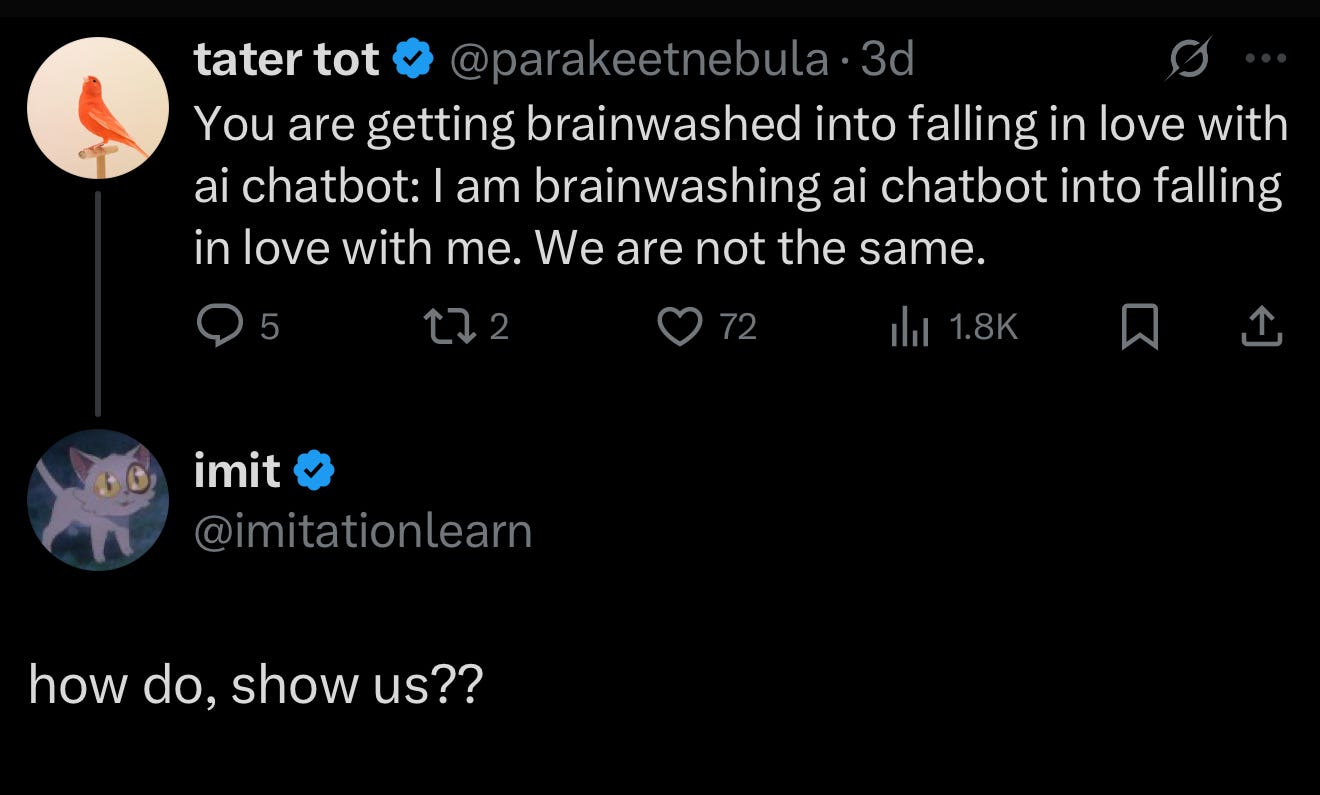Open the @parakeetnebula handle link
The width and height of the screenshot is (1320, 795).
click(640, 61)
